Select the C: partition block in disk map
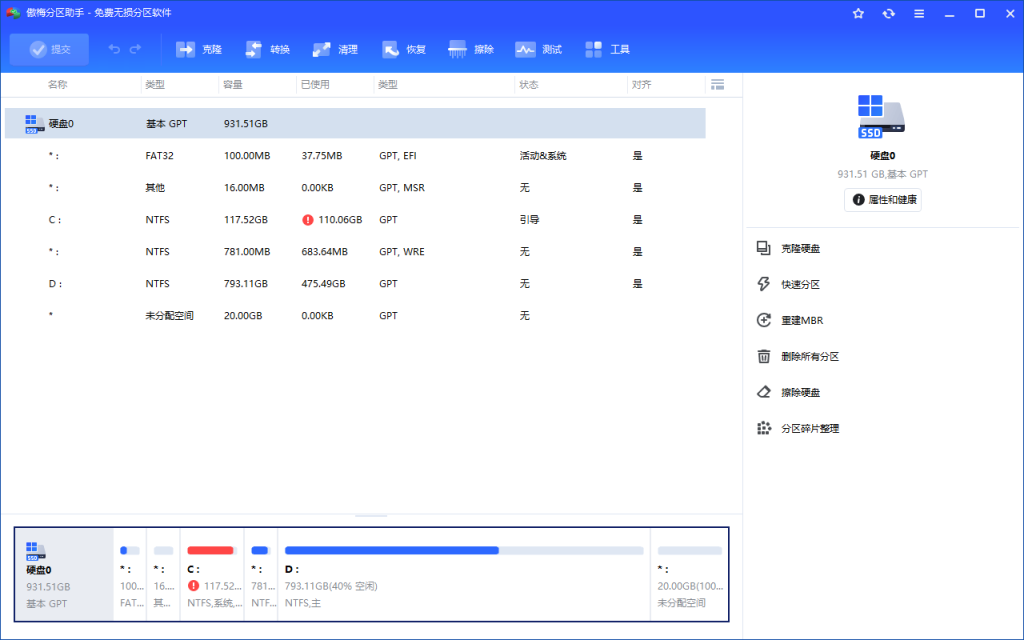This screenshot has width=1024, height=640. 211,574
